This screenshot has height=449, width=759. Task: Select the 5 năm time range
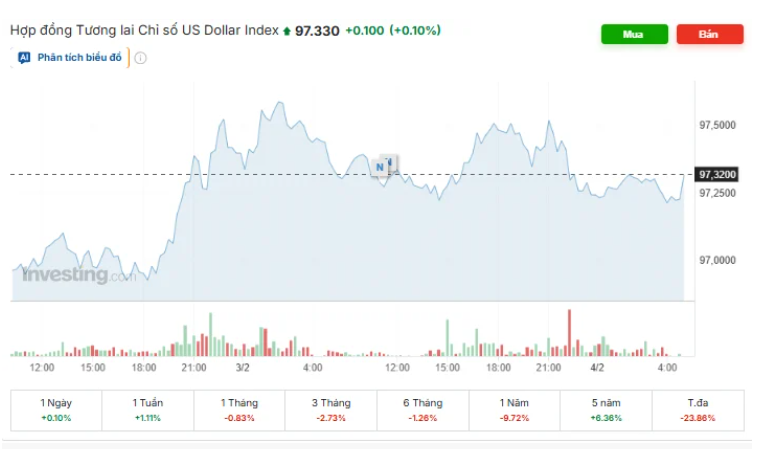(605, 409)
